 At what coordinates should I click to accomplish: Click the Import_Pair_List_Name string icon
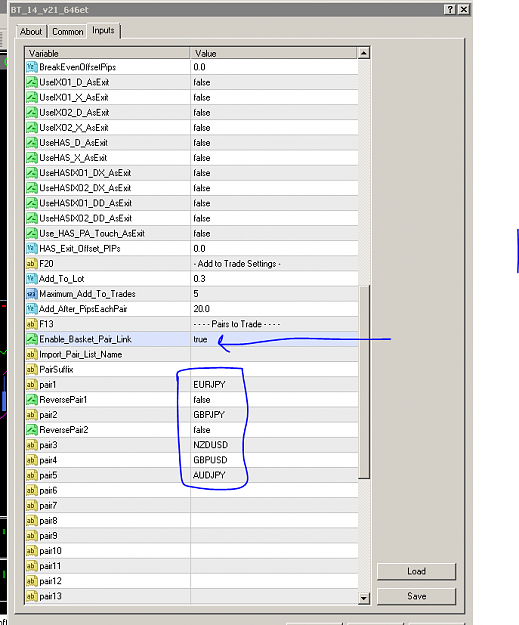[x=31, y=354]
